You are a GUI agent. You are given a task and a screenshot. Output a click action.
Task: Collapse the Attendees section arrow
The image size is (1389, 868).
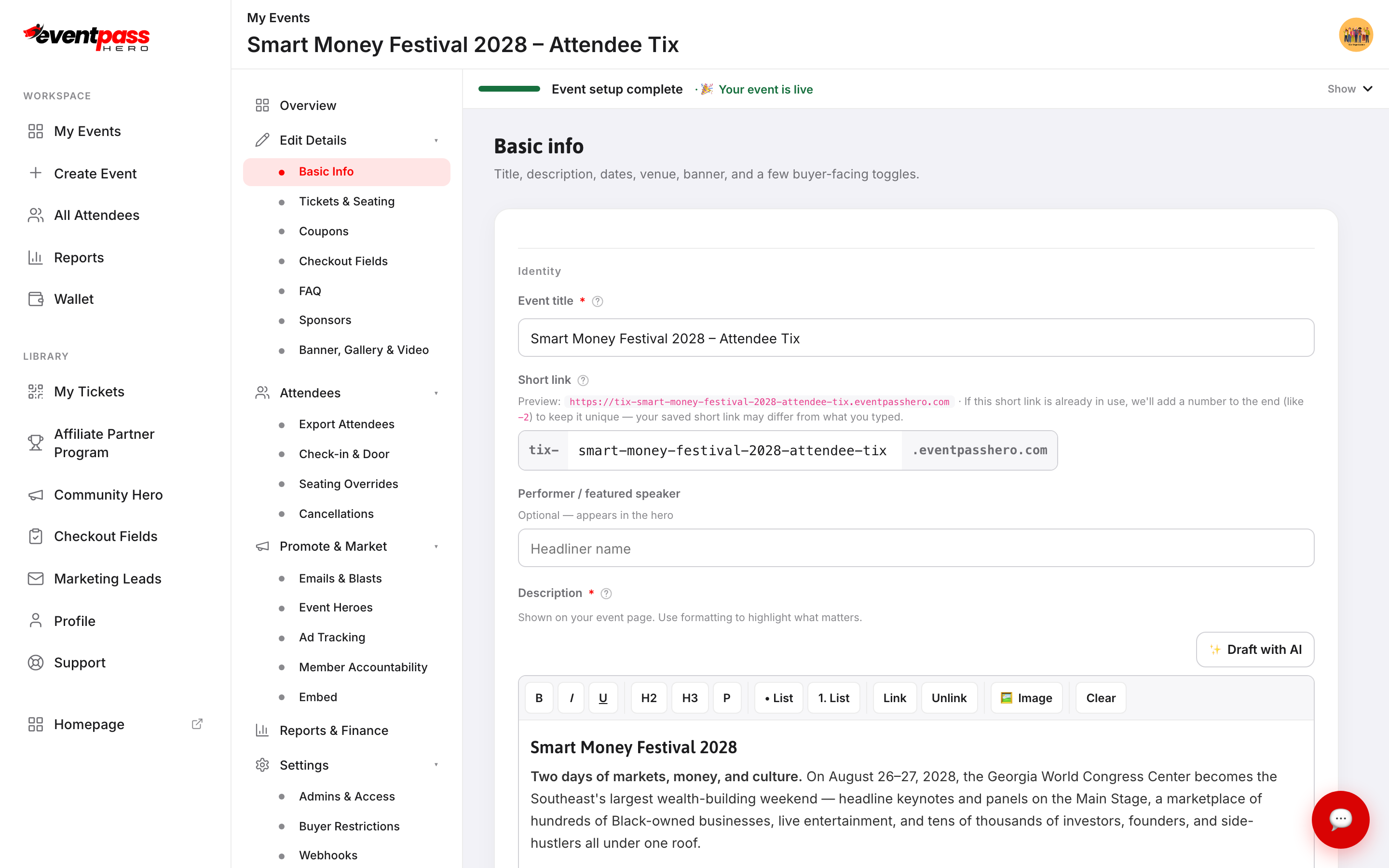(x=436, y=393)
